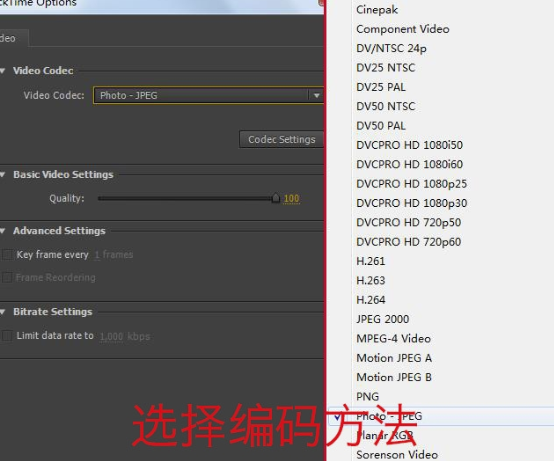Enable Limit data rate to checkbox

pyautogui.click(x=7, y=336)
